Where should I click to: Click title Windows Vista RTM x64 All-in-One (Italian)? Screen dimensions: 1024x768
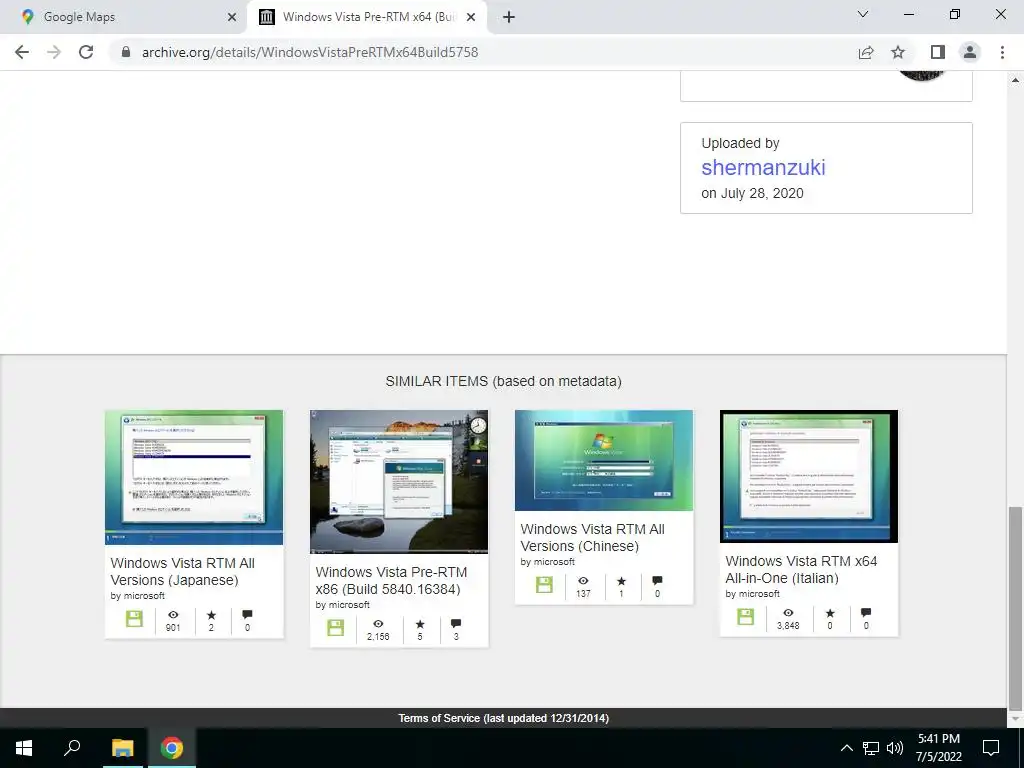[801, 569]
